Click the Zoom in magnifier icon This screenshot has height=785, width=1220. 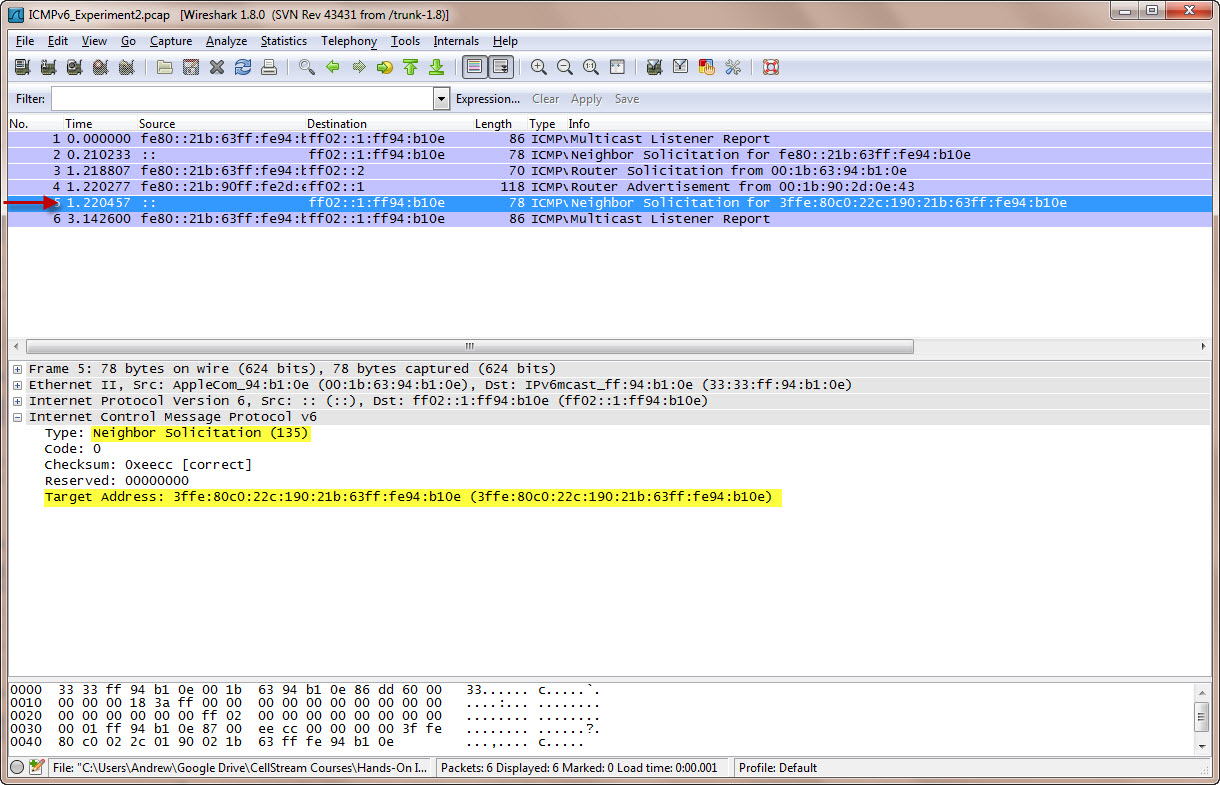point(539,68)
